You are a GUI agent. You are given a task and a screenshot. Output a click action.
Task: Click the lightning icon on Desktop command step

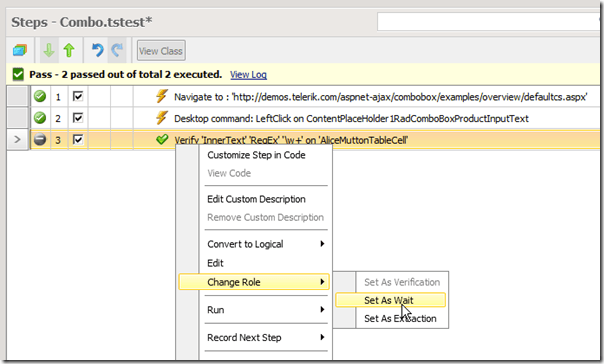point(162,117)
